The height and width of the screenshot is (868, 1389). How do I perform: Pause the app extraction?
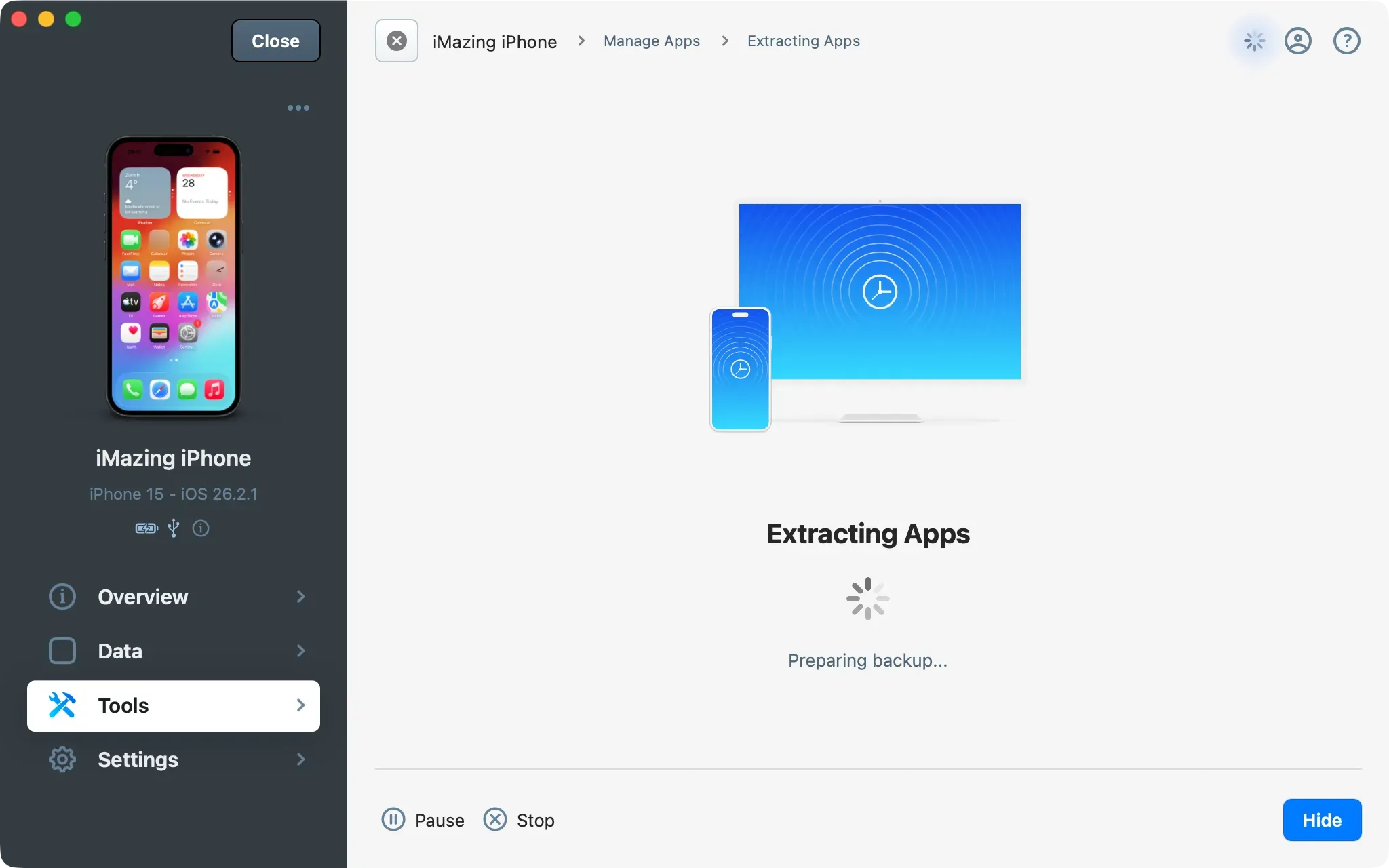pos(422,819)
